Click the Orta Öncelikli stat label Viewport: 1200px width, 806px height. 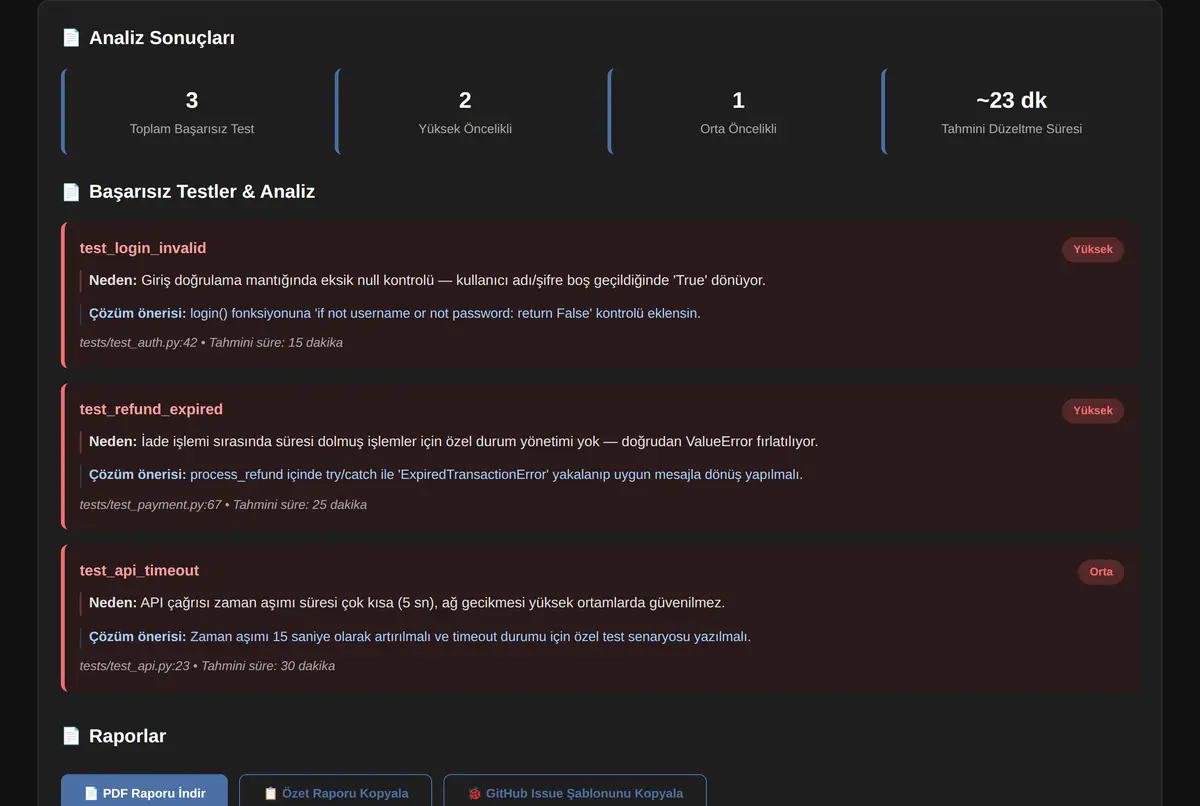739,128
